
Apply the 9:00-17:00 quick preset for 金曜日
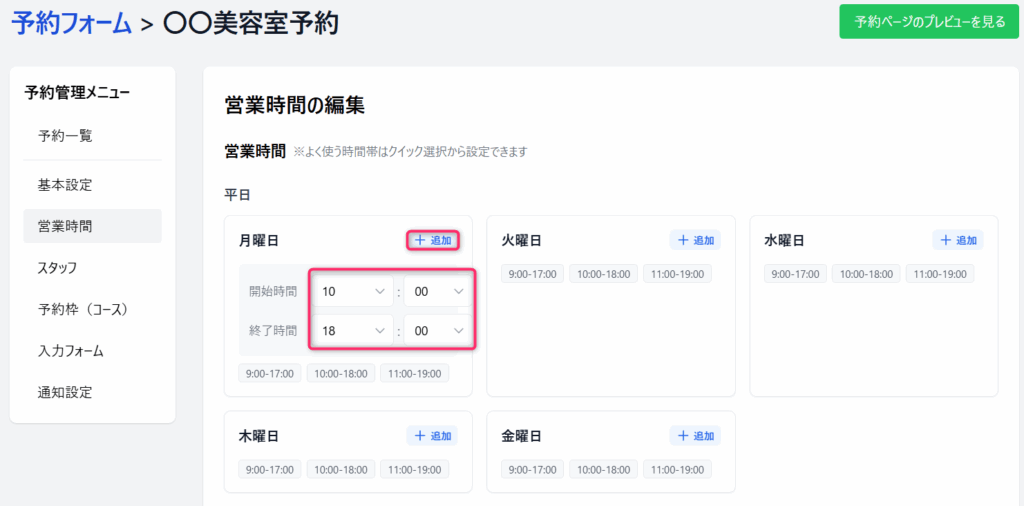point(532,470)
